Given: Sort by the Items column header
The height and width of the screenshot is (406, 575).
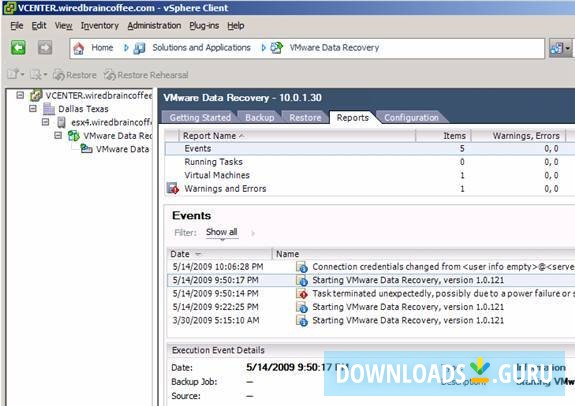Looking at the screenshot, I should point(443,136).
